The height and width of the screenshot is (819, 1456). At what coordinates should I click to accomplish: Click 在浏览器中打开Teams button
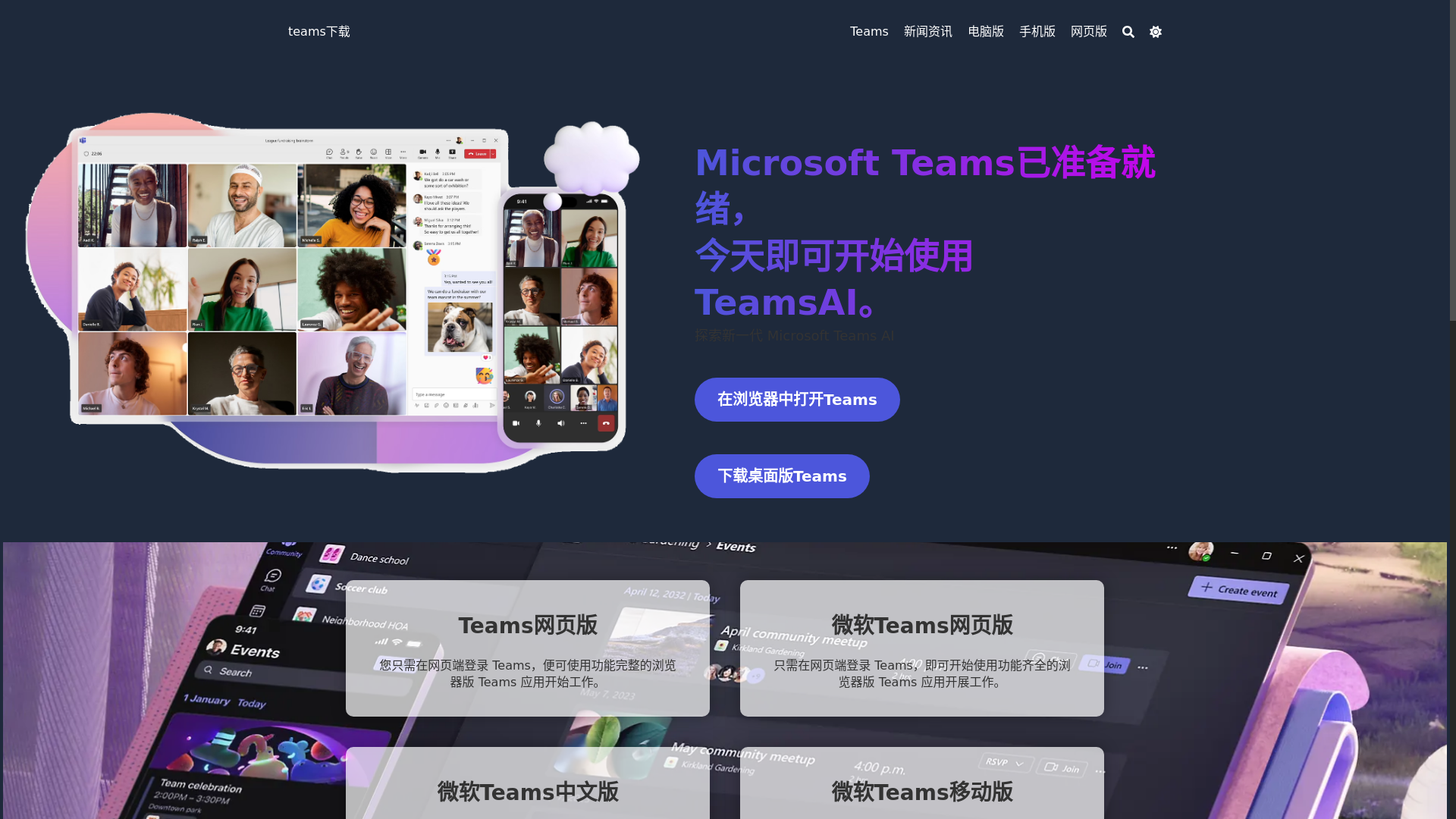tap(797, 400)
